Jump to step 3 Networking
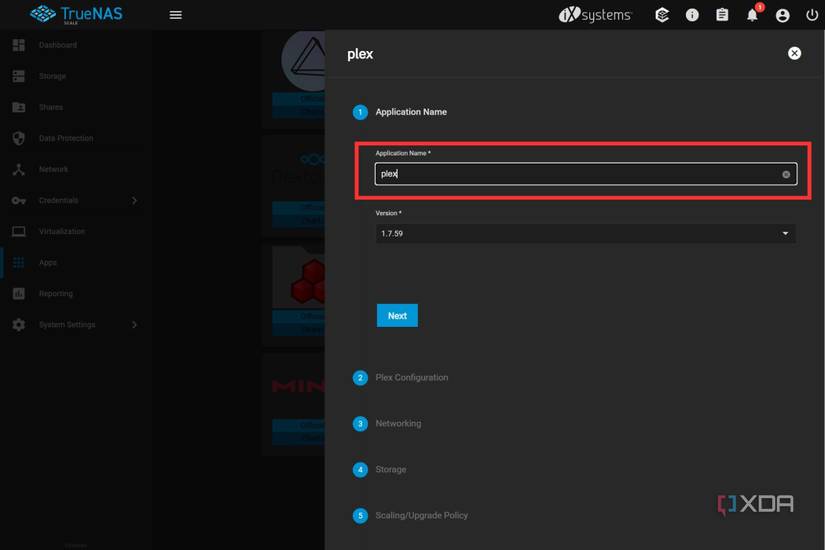825x550 pixels. (387, 423)
